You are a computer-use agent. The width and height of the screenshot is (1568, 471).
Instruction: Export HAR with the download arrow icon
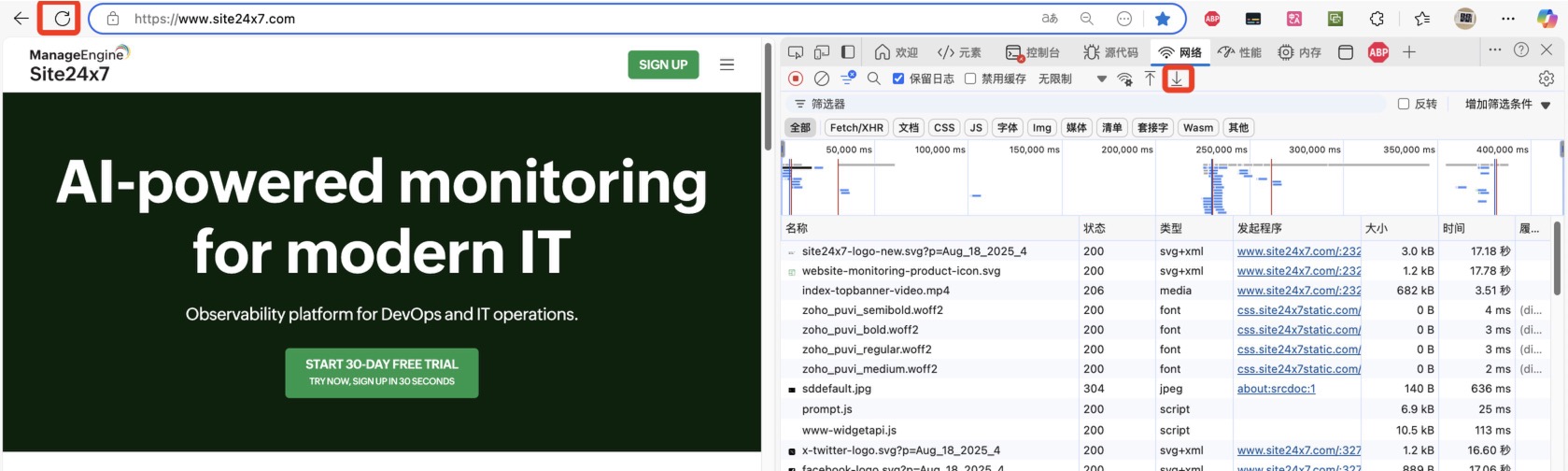(x=1177, y=79)
